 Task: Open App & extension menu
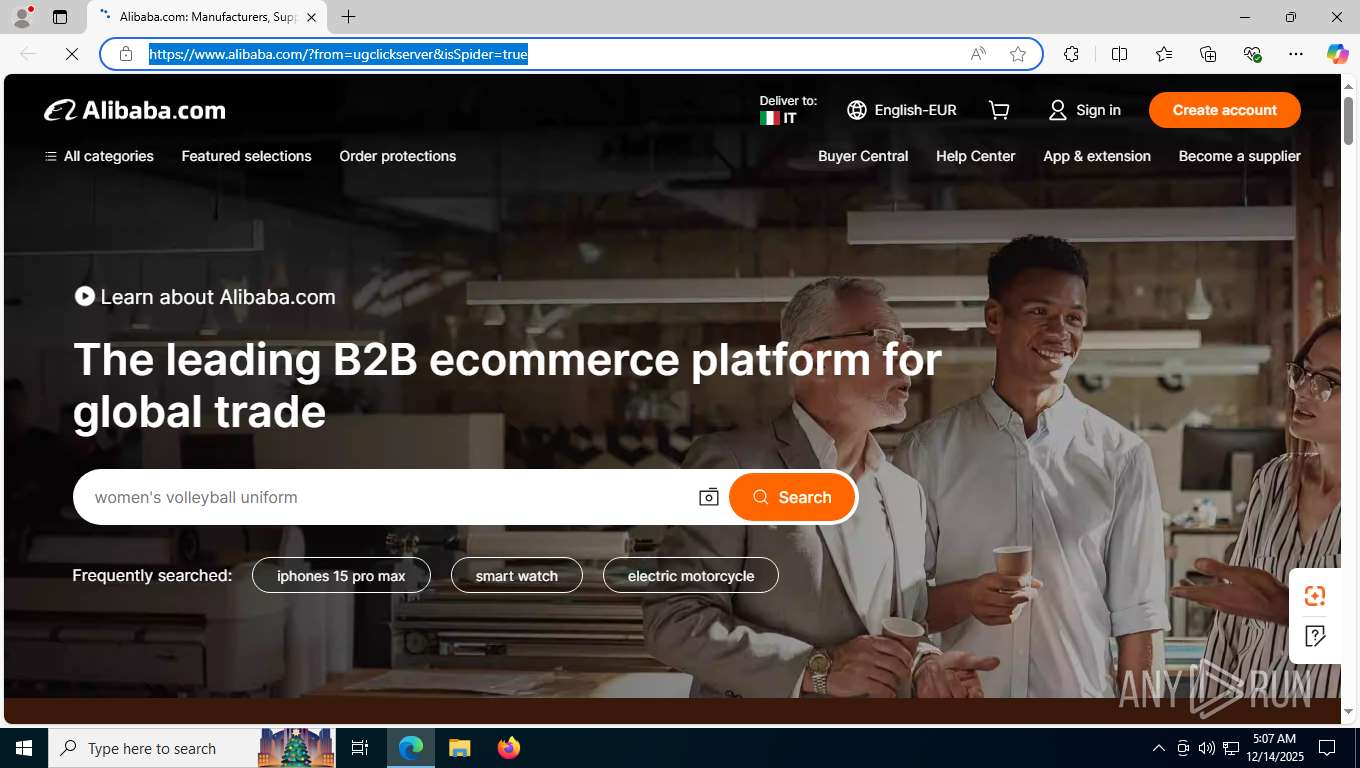coord(1097,156)
